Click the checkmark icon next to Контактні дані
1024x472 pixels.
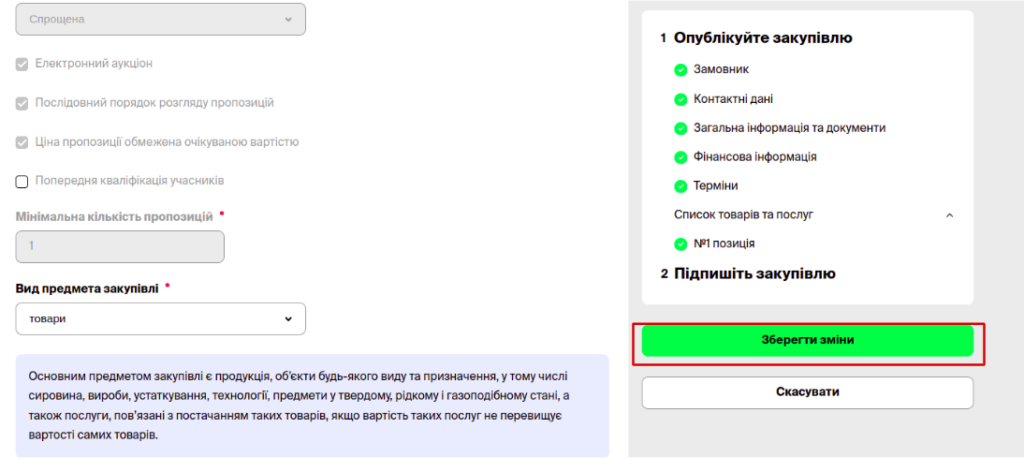681,99
